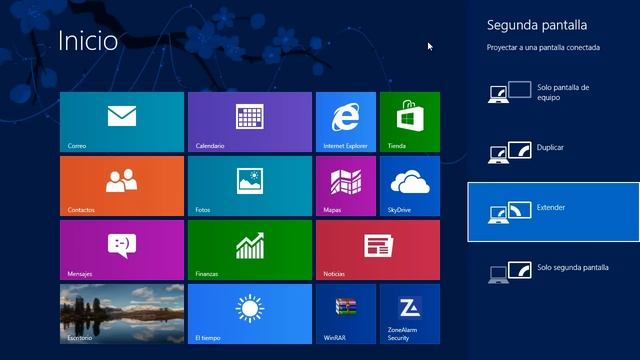This screenshot has width=640, height=360.
Task: Open the SkyDrive cloud tile
Action: [410, 186]
